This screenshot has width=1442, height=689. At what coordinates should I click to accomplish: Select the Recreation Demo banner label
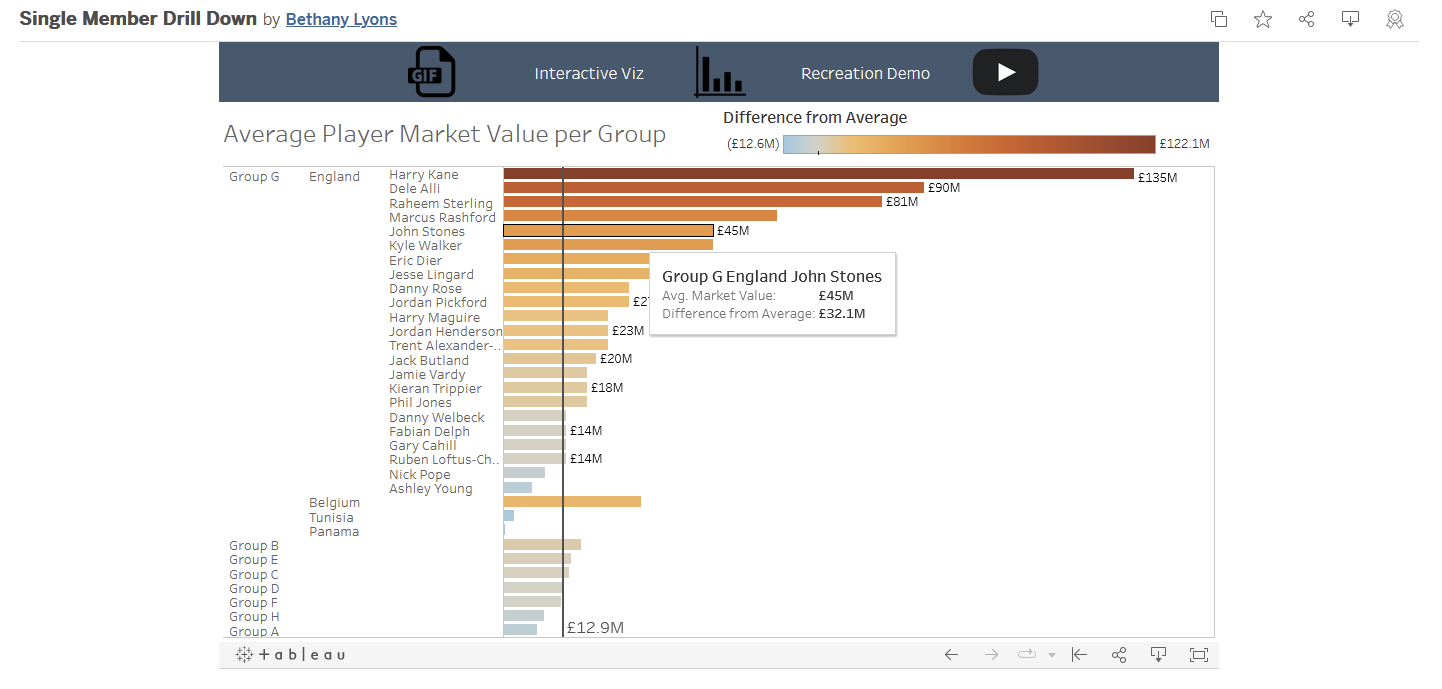pos(865,74)
